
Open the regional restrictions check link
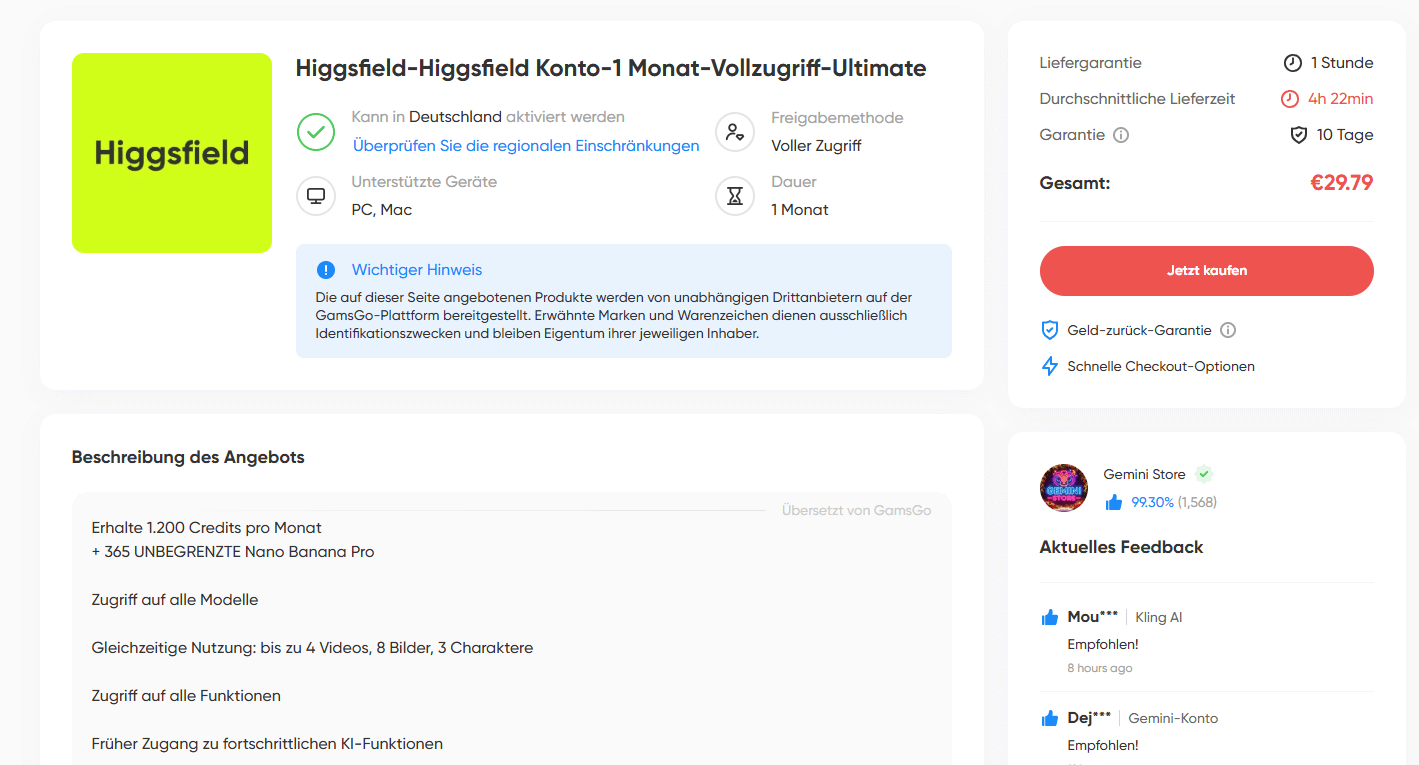526,146
